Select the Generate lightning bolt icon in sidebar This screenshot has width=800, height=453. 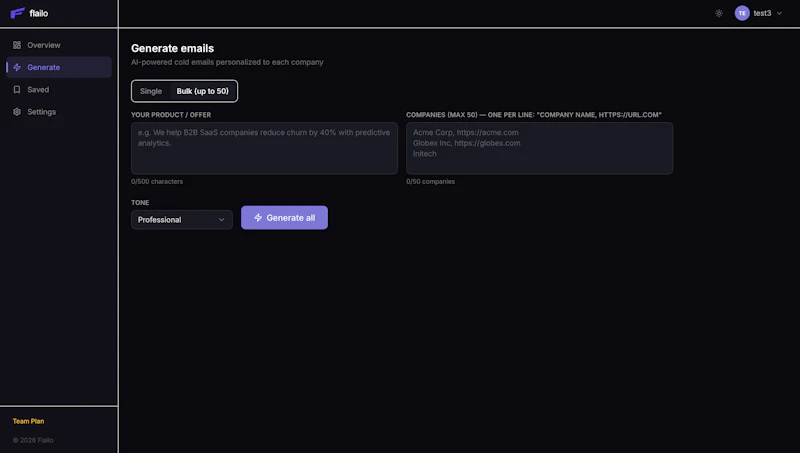point(17,67)
